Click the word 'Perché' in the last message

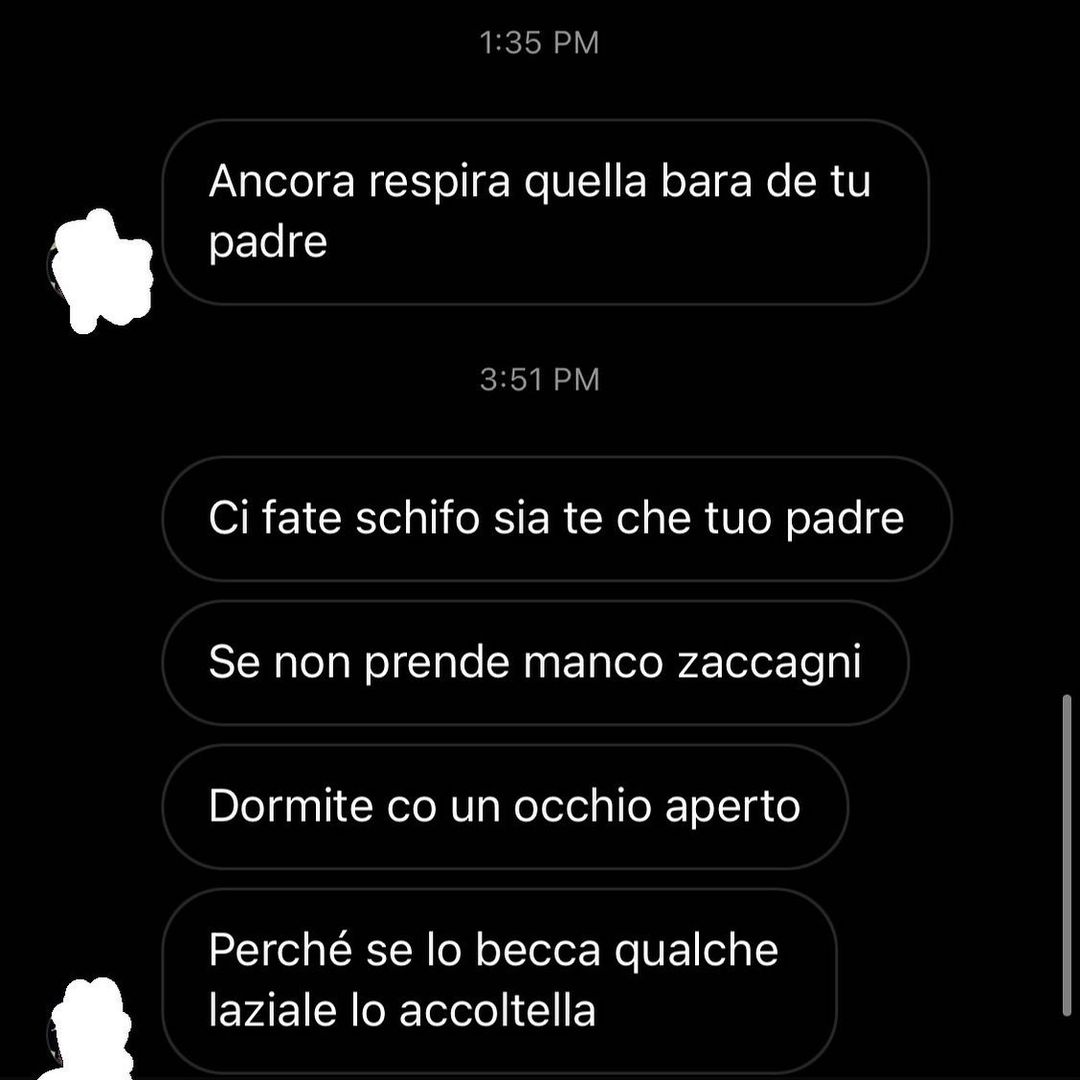tap(280, 950)
